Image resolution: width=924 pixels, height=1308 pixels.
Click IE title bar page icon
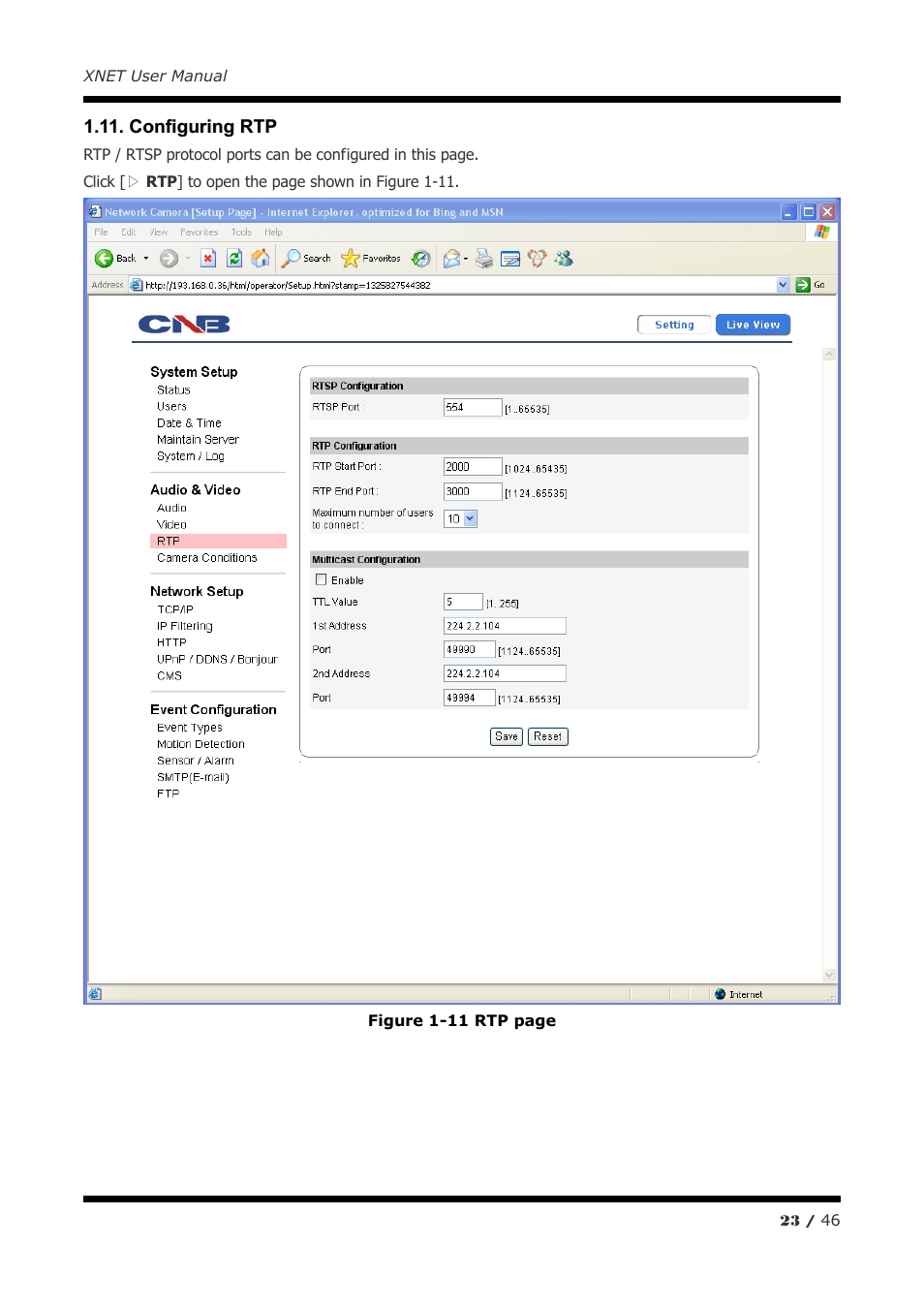(95, 211)
